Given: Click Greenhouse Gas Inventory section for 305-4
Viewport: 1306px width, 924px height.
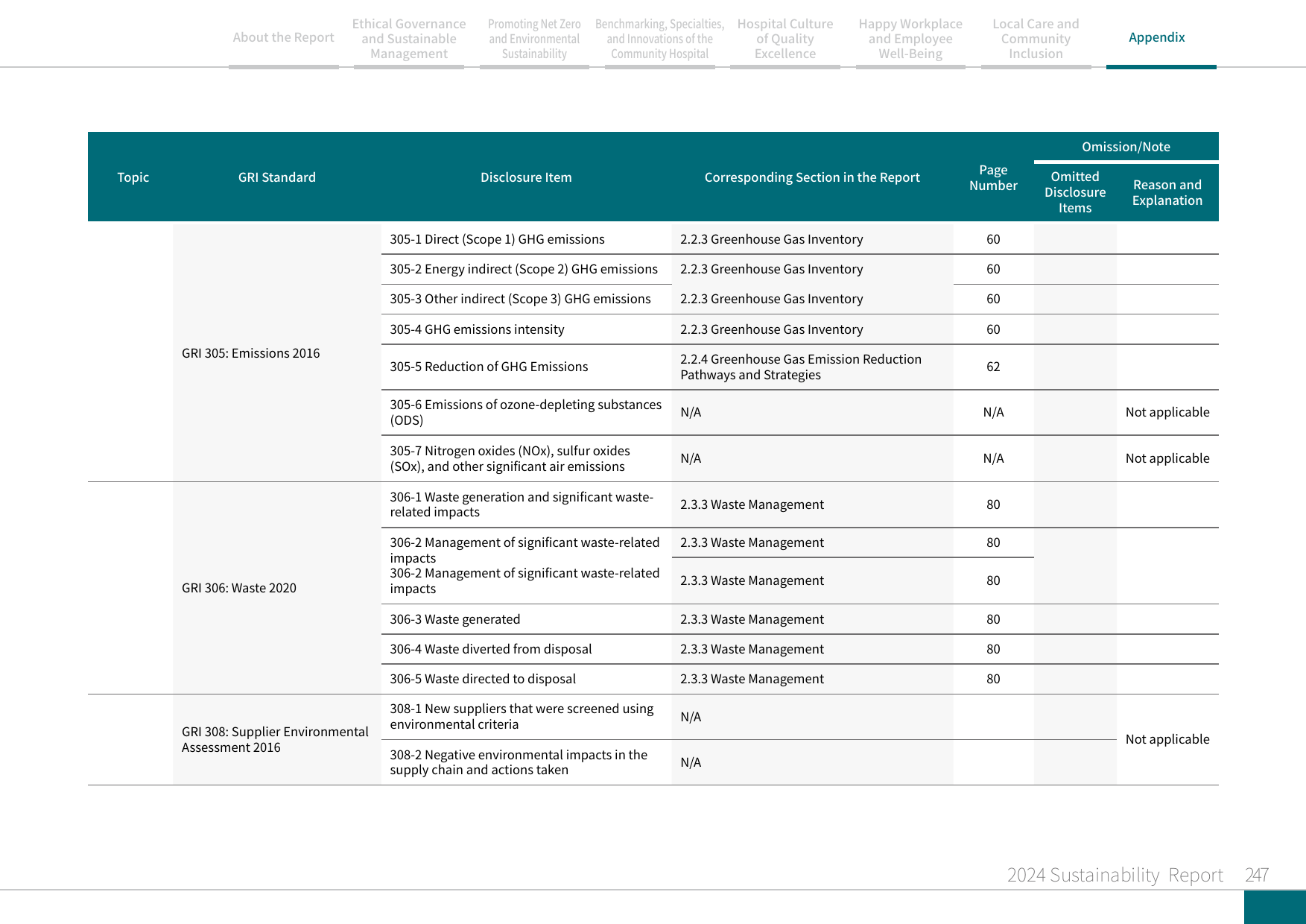Looking at the screenshot, I should coord(771,329).
